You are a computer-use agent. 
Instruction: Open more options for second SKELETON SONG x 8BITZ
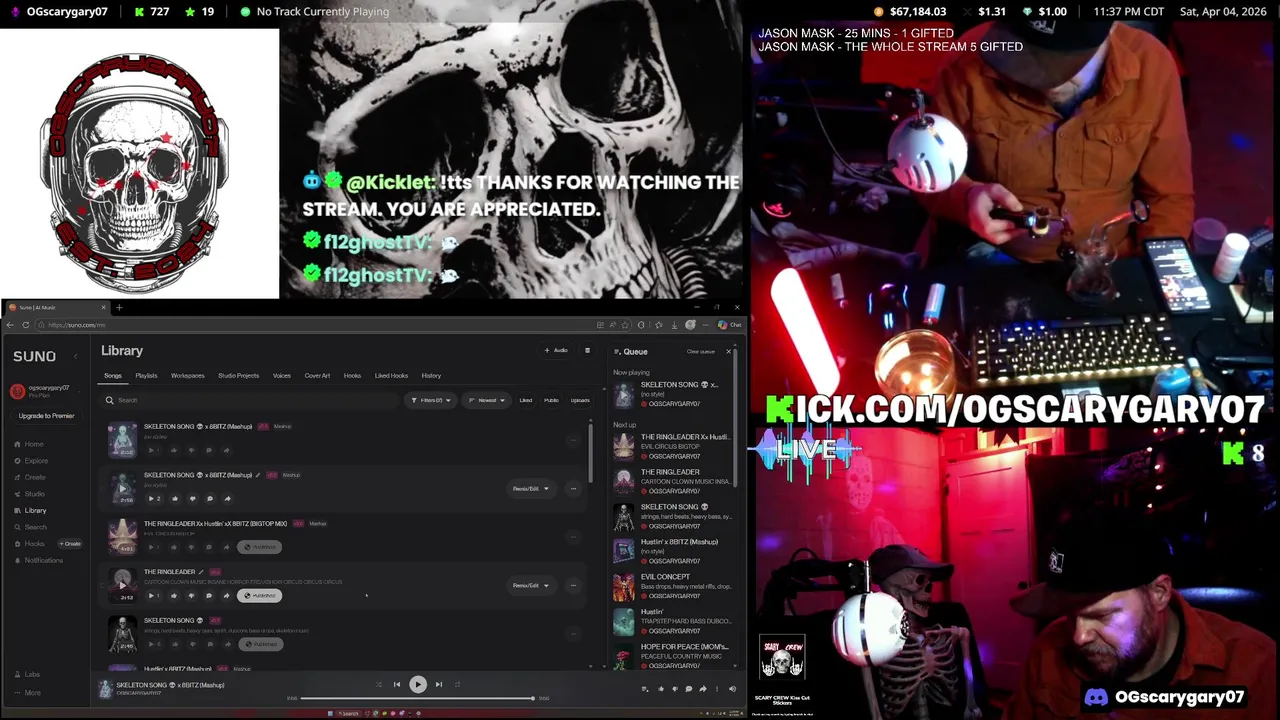(573, 489)
